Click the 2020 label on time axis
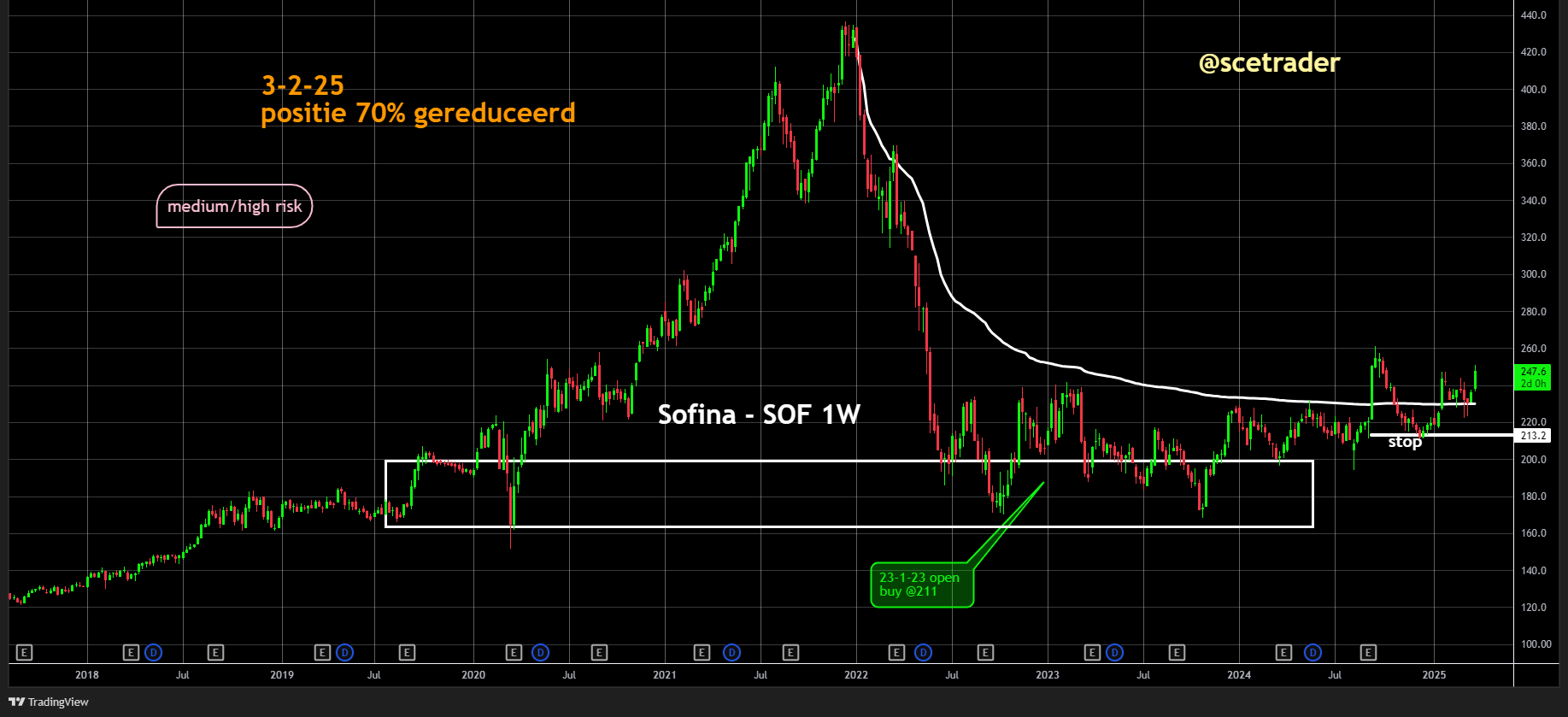 point(473,675)
